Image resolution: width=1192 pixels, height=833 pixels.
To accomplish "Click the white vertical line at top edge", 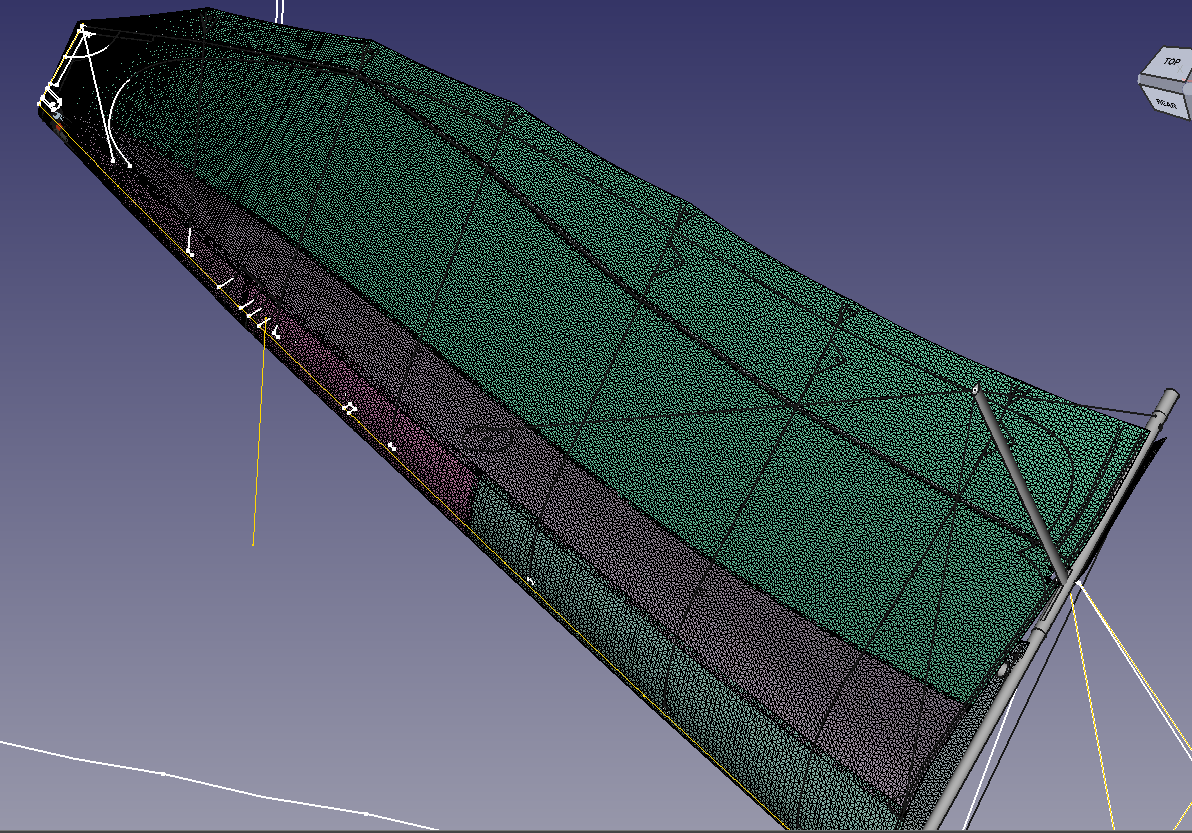I will pyautogui.click(x=279, y=10).
